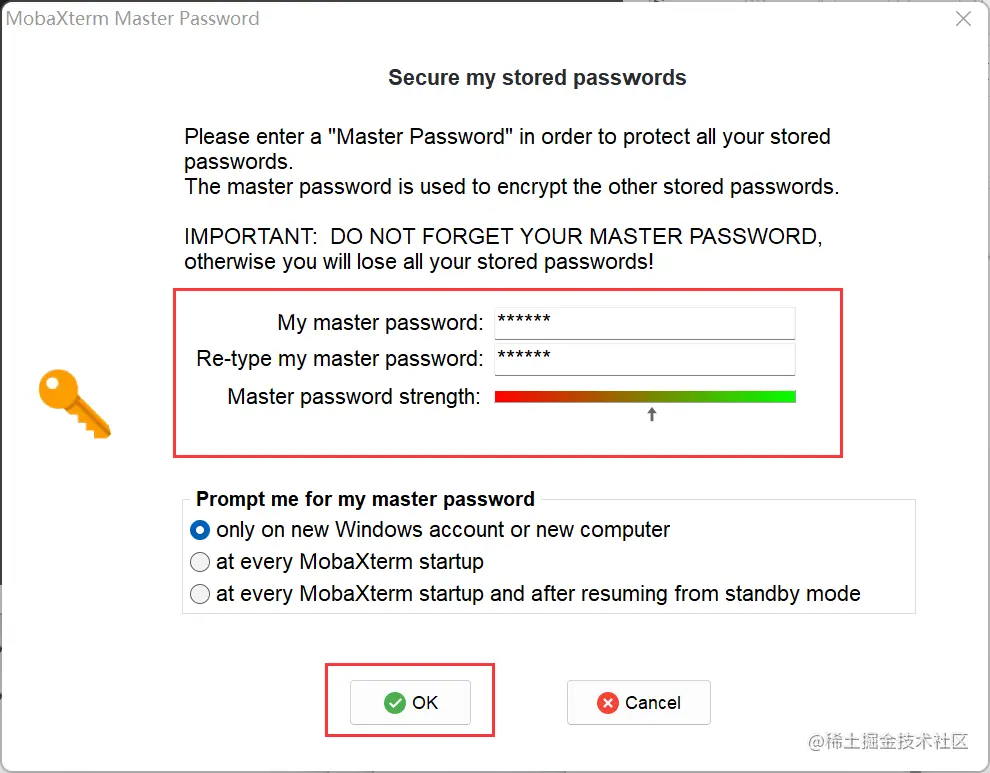Click the Cancel button text

[x=652, y=703]
